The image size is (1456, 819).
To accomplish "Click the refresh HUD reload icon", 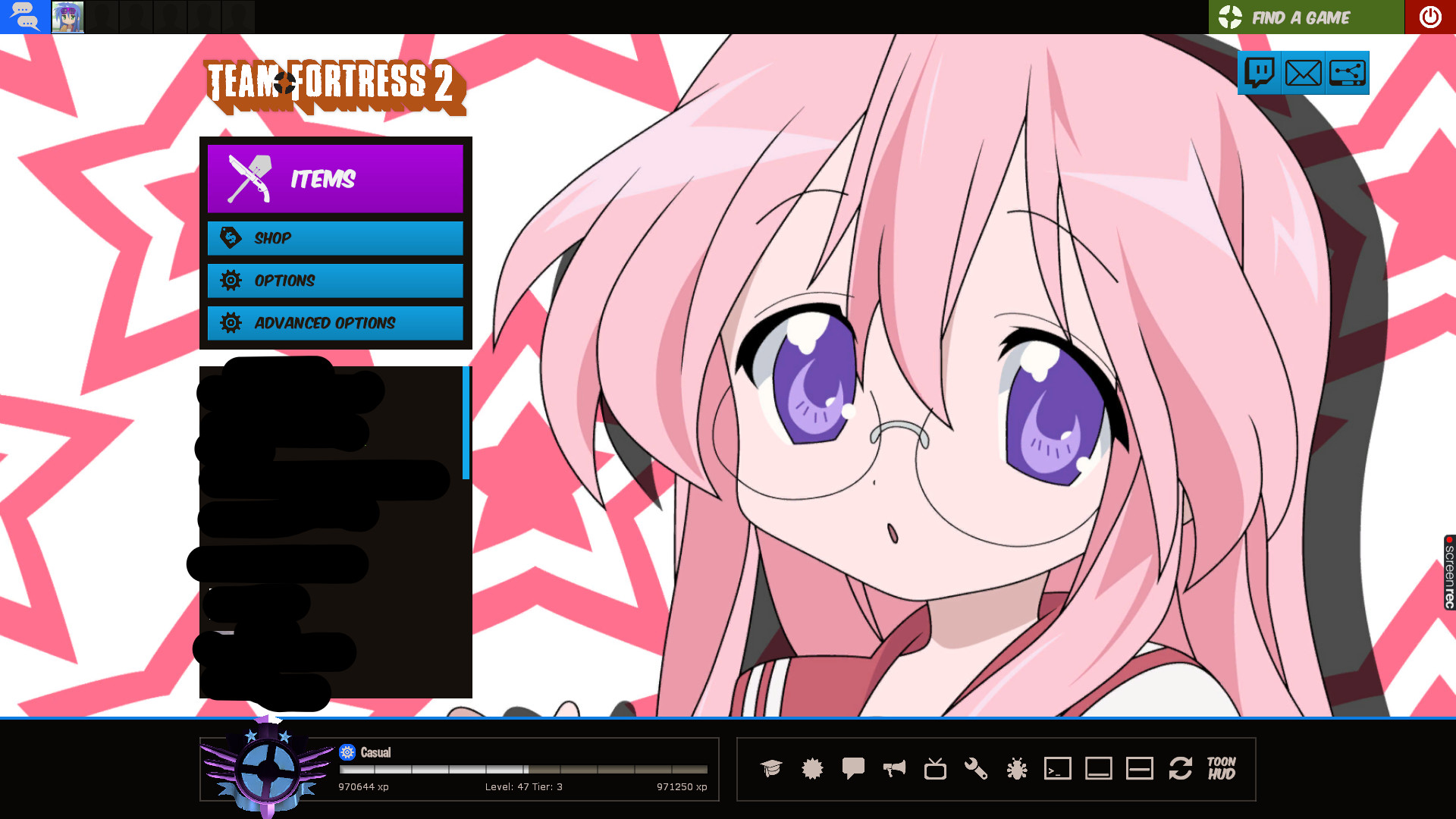I will coord(1181,769).
